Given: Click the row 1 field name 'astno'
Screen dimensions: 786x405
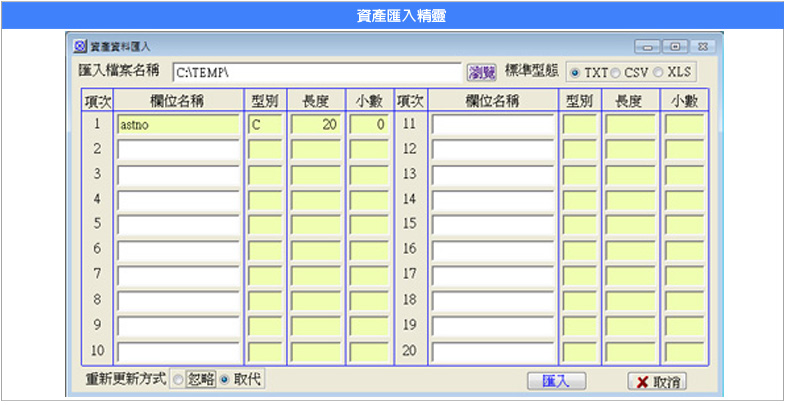Looking at the screenshot, I should click(x=178, y=124).
